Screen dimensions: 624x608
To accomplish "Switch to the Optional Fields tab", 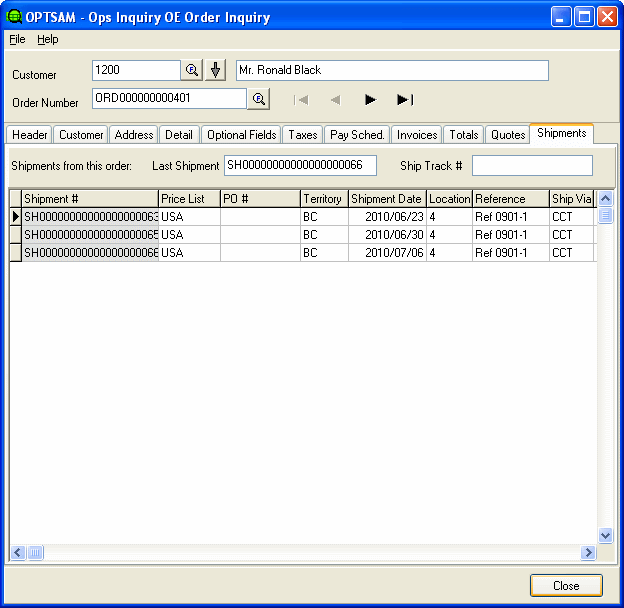I will pos(241,135).
